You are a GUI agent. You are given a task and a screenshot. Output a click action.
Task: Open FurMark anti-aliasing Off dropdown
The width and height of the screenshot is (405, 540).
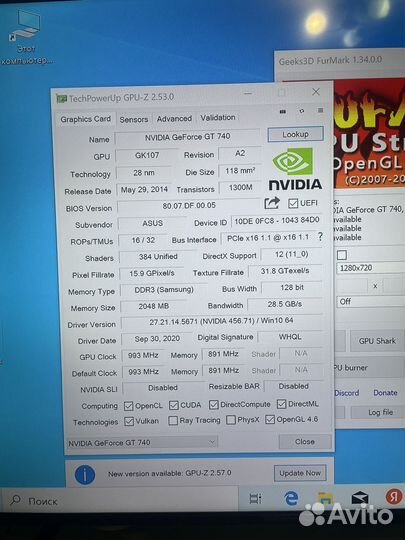371,301
